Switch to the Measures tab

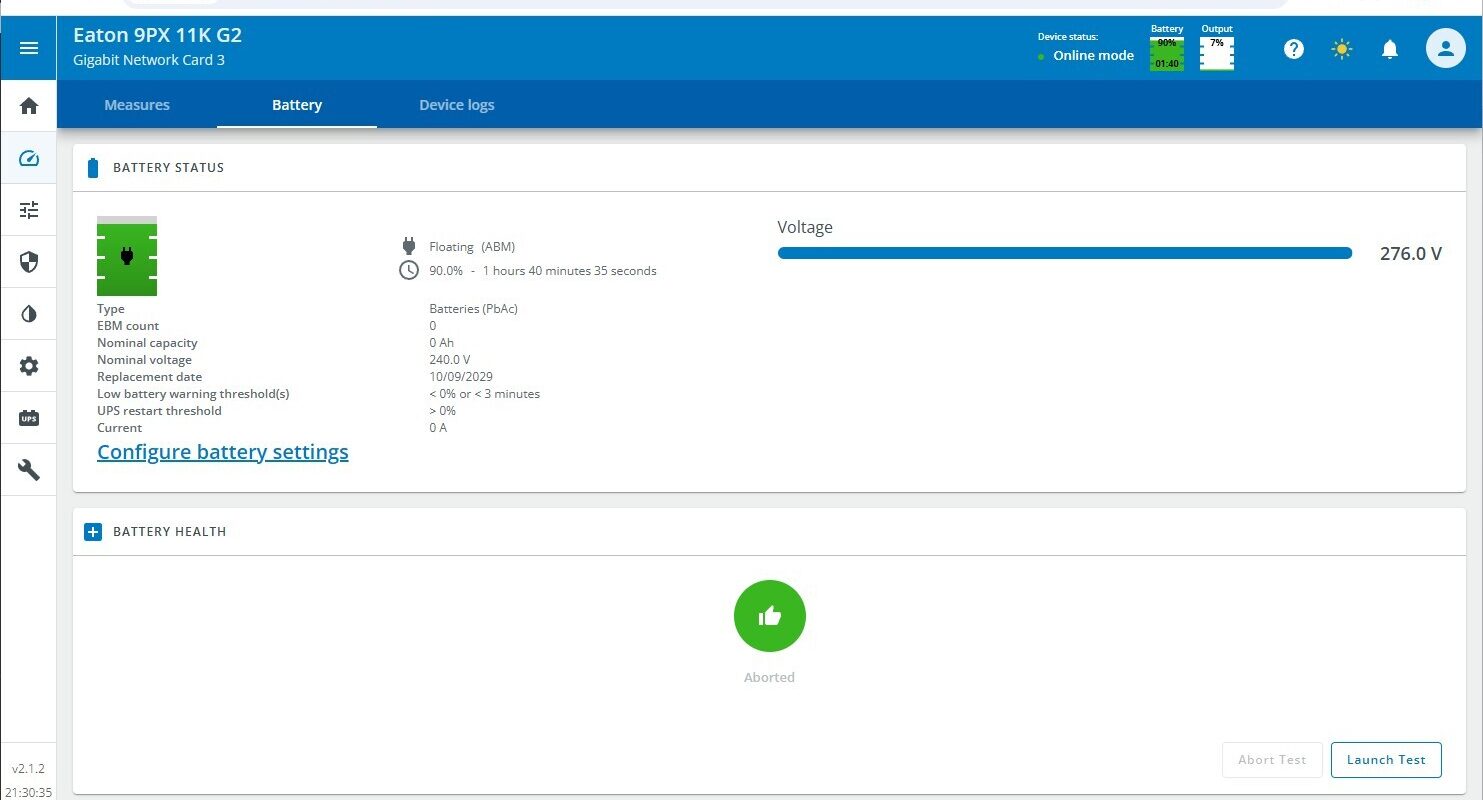pyautogui.click(x=137, y=105)
